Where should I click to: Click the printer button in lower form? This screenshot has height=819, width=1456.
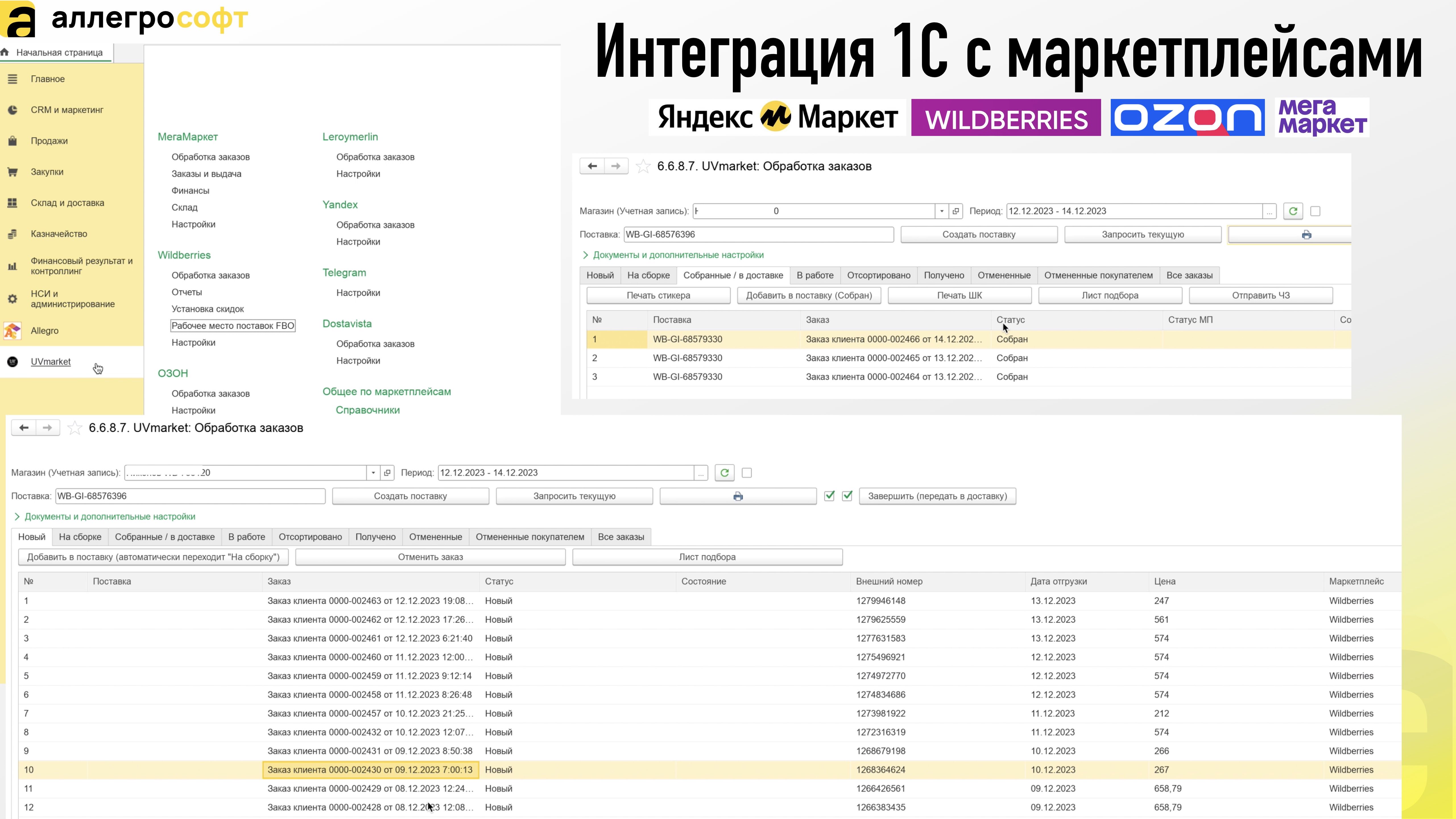738,496
